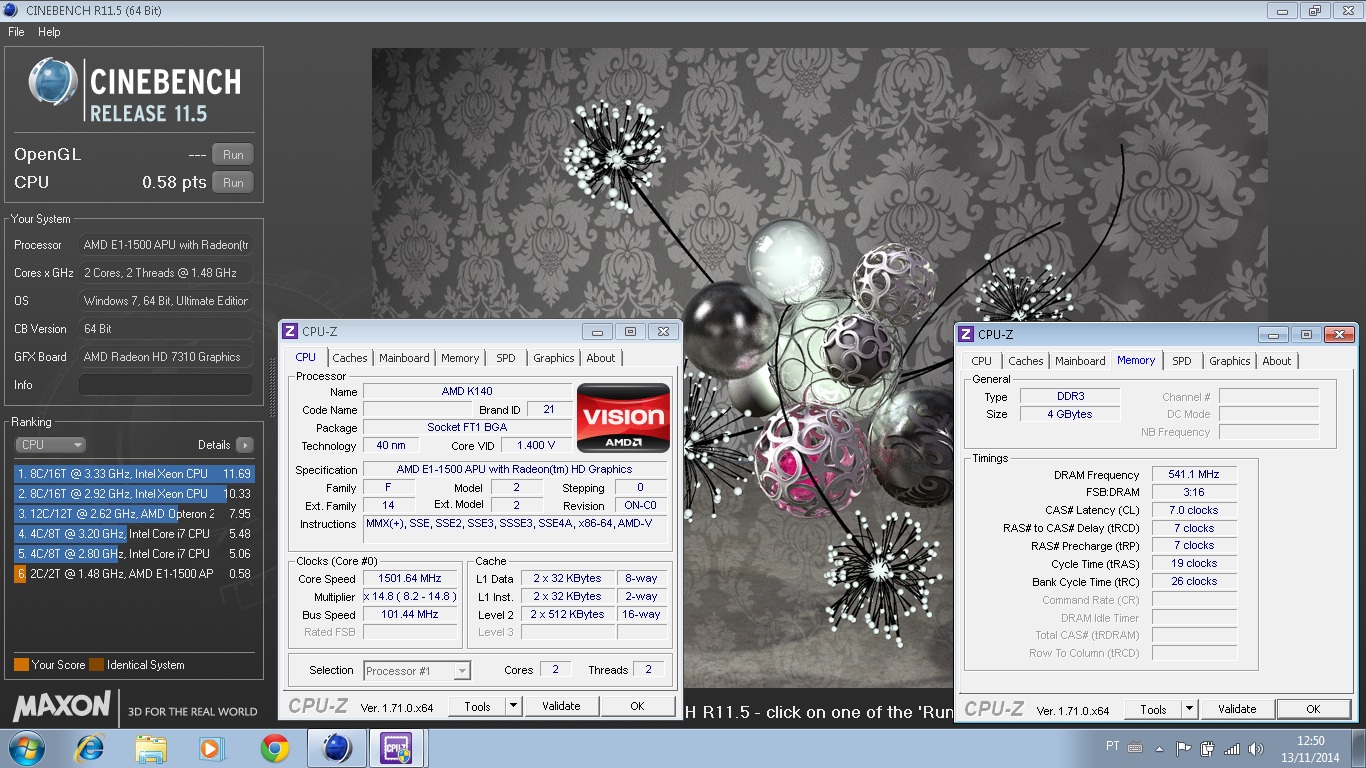Screen dimensions: 1366x768
Task: Expand Tools dropdown arrow in left CPU-Z
Action: (514, 706)
